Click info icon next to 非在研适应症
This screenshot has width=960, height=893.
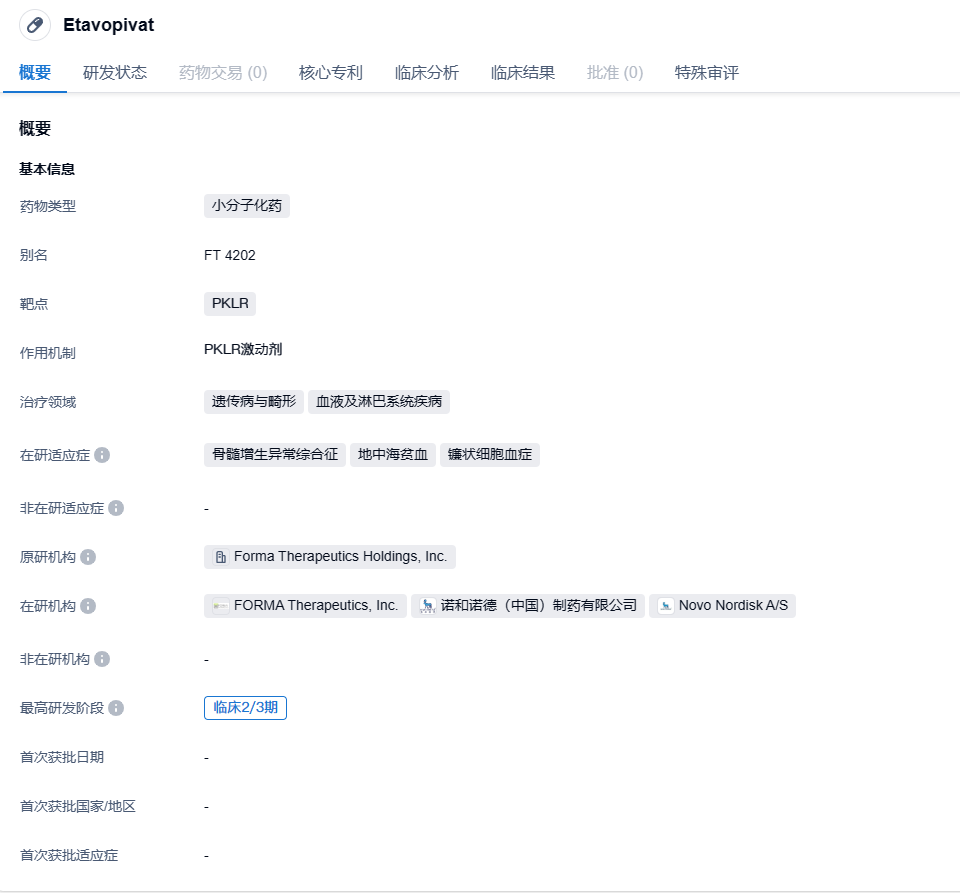(x=116, y=508)
